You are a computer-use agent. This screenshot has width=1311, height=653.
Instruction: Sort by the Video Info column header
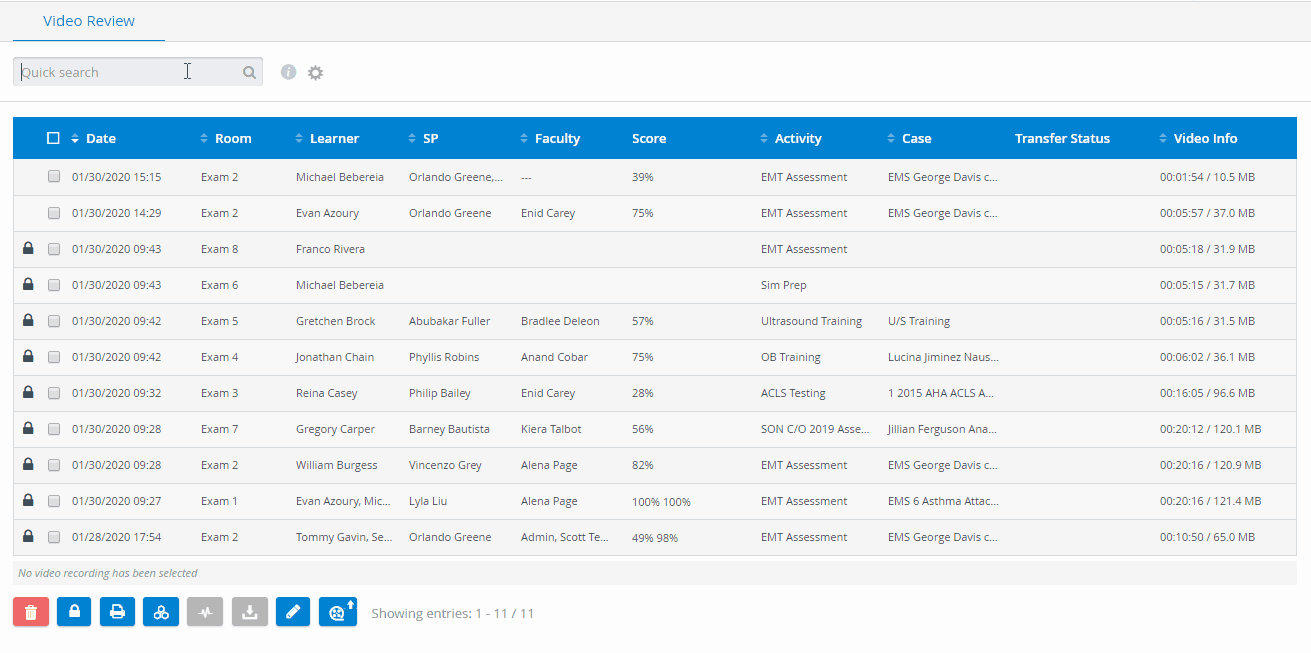click(x=1198, y=138)
